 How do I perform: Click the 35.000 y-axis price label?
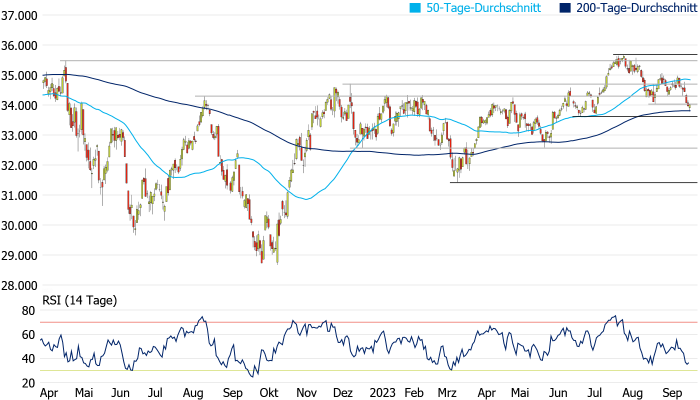pos(19,75)
